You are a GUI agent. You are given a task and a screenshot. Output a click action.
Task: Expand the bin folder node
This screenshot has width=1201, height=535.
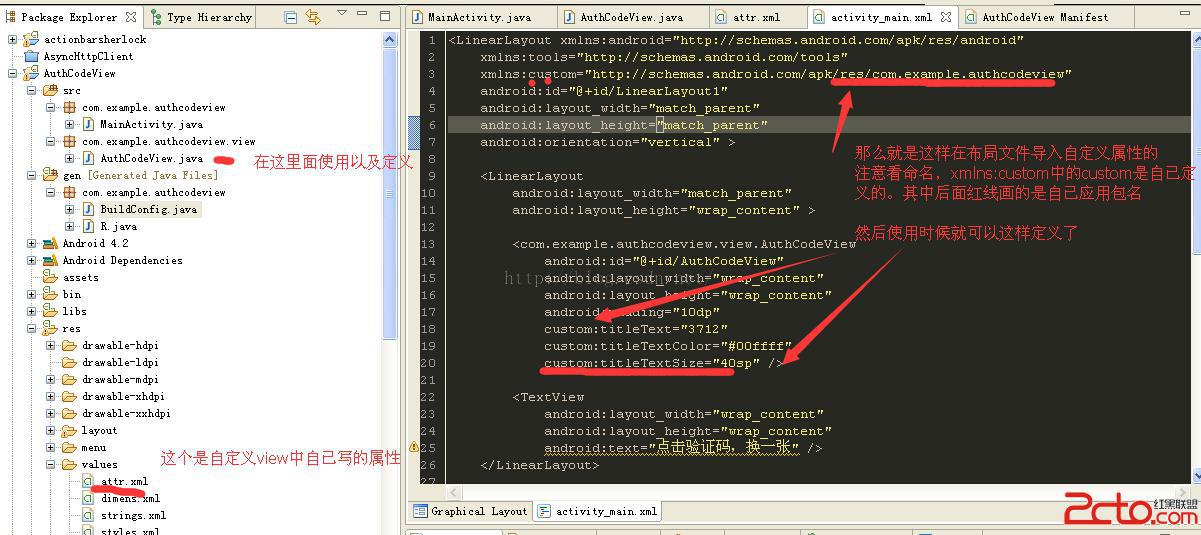tap(32, 294)
